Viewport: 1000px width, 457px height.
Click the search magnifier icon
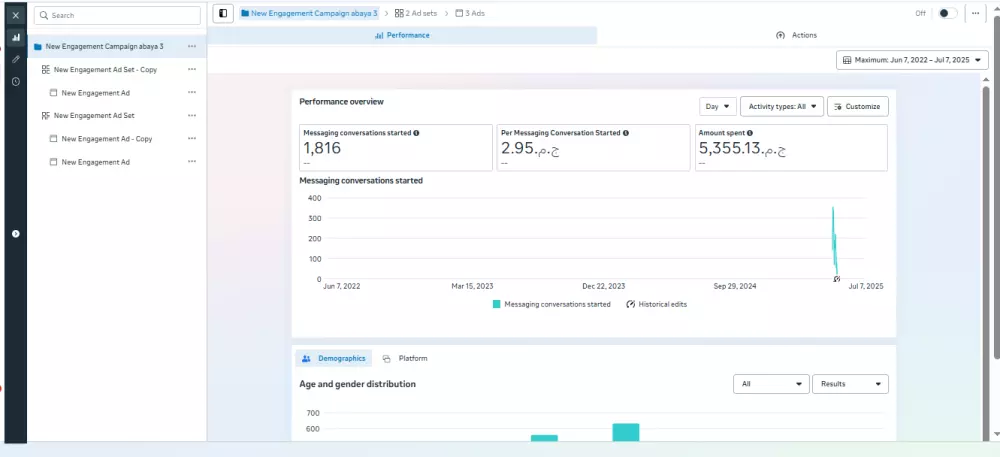coord(45,15)
